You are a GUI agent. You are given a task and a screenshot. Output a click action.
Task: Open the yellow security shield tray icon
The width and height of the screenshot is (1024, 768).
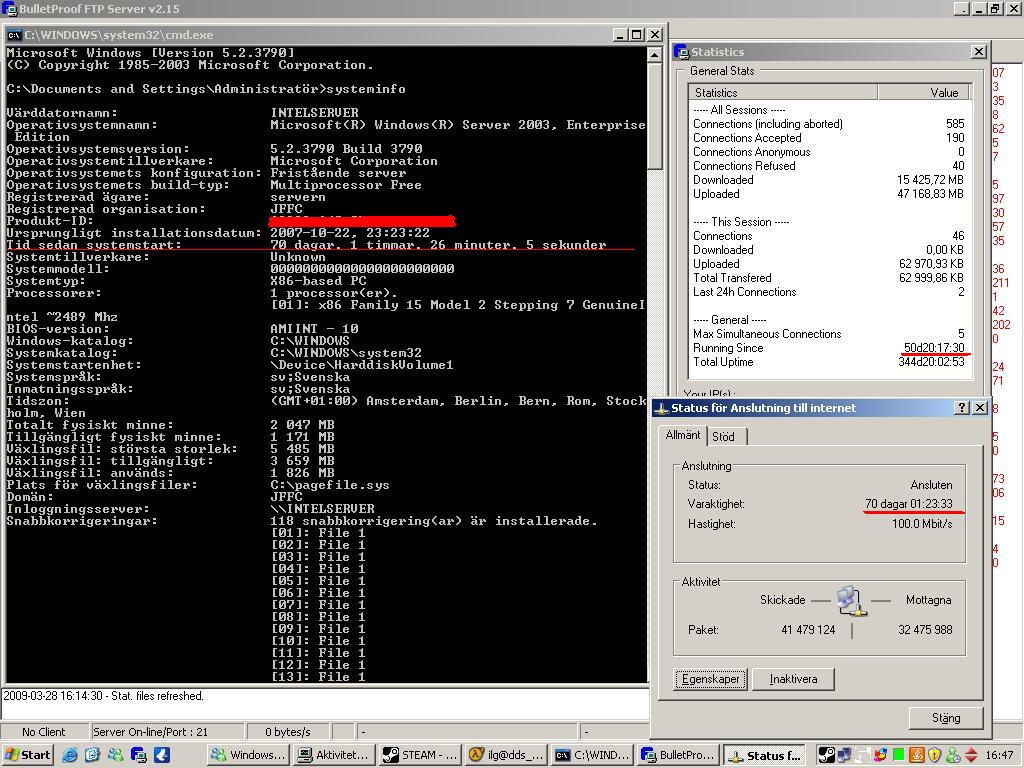[x=935, y=755]
